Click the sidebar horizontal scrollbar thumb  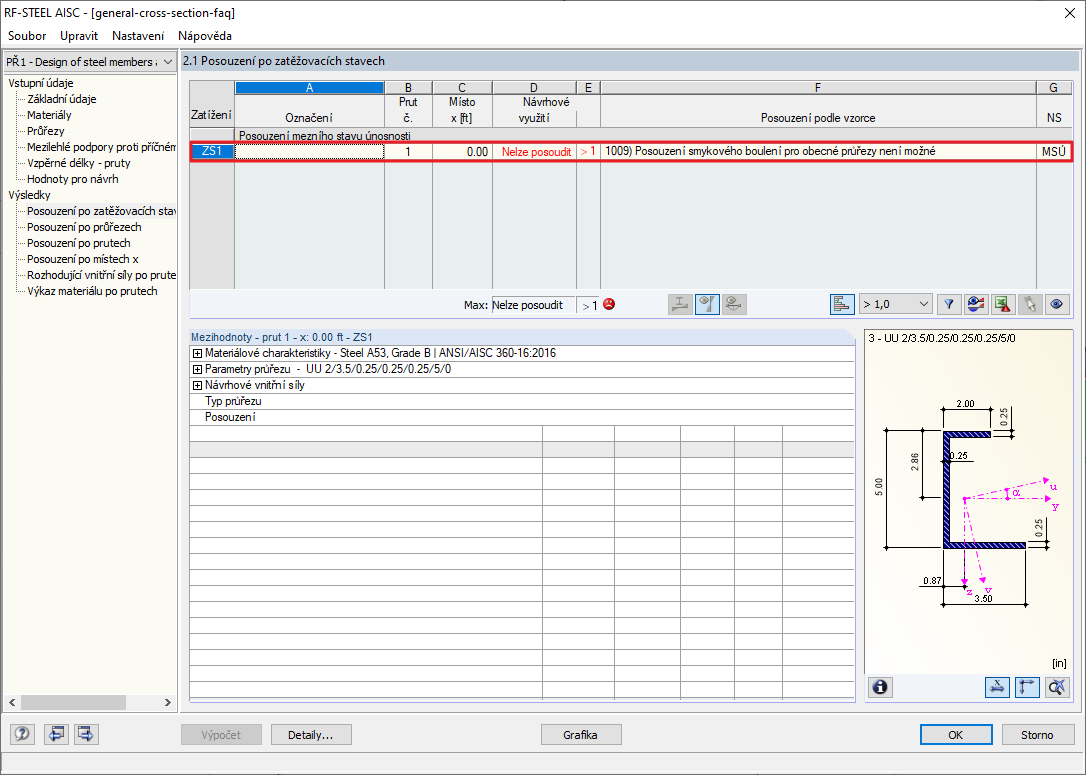click(x=73, y=702)
